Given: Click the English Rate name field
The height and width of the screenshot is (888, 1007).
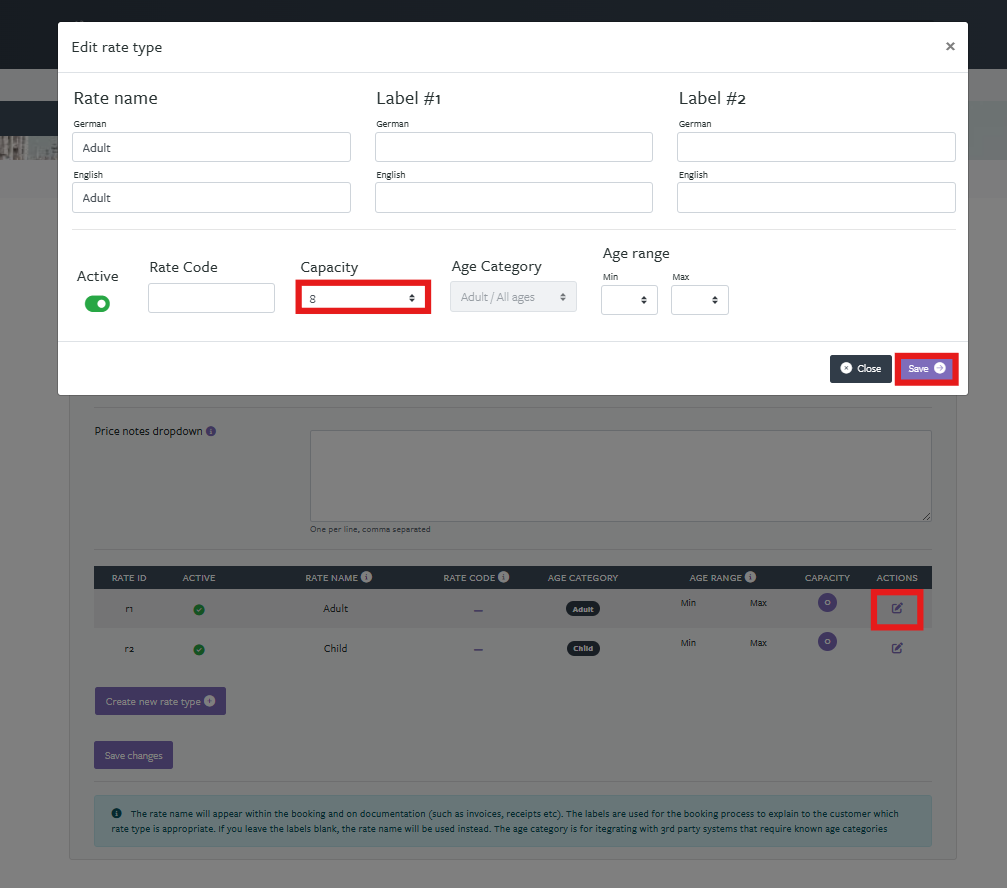Looking at the screenshot, I should pyautogui.click(x=211, y=197).
